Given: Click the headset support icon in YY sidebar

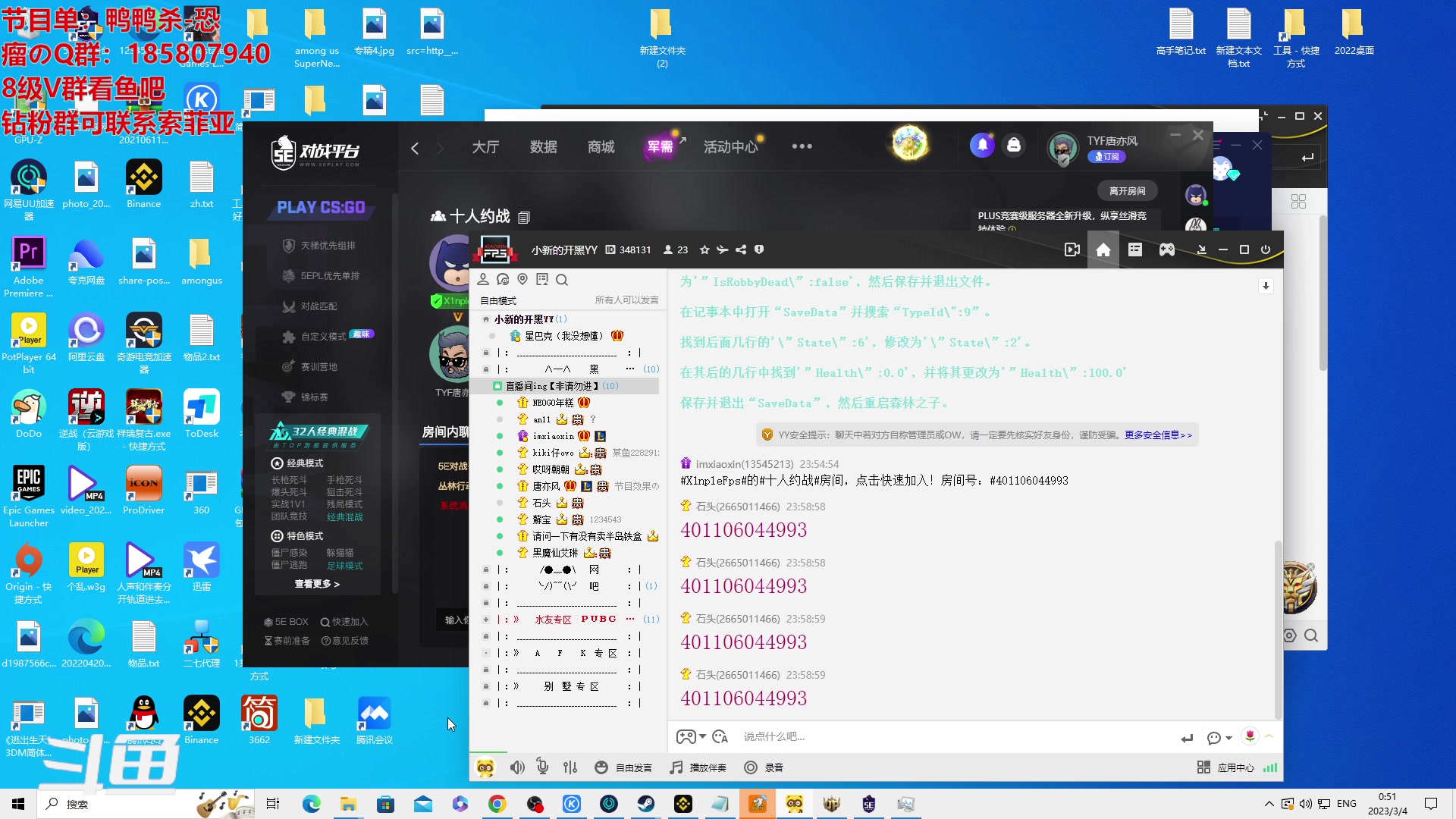Looking at the screenshot, I should 503,280.
